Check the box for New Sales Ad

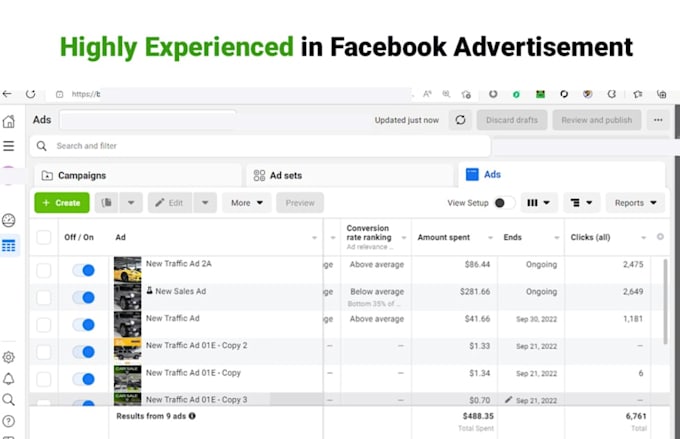[x=44, y=298]
